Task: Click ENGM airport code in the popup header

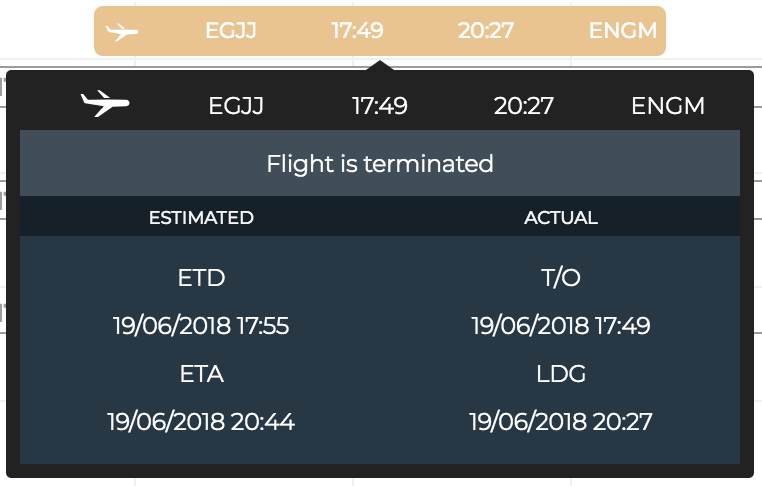Action: (668, 105)
